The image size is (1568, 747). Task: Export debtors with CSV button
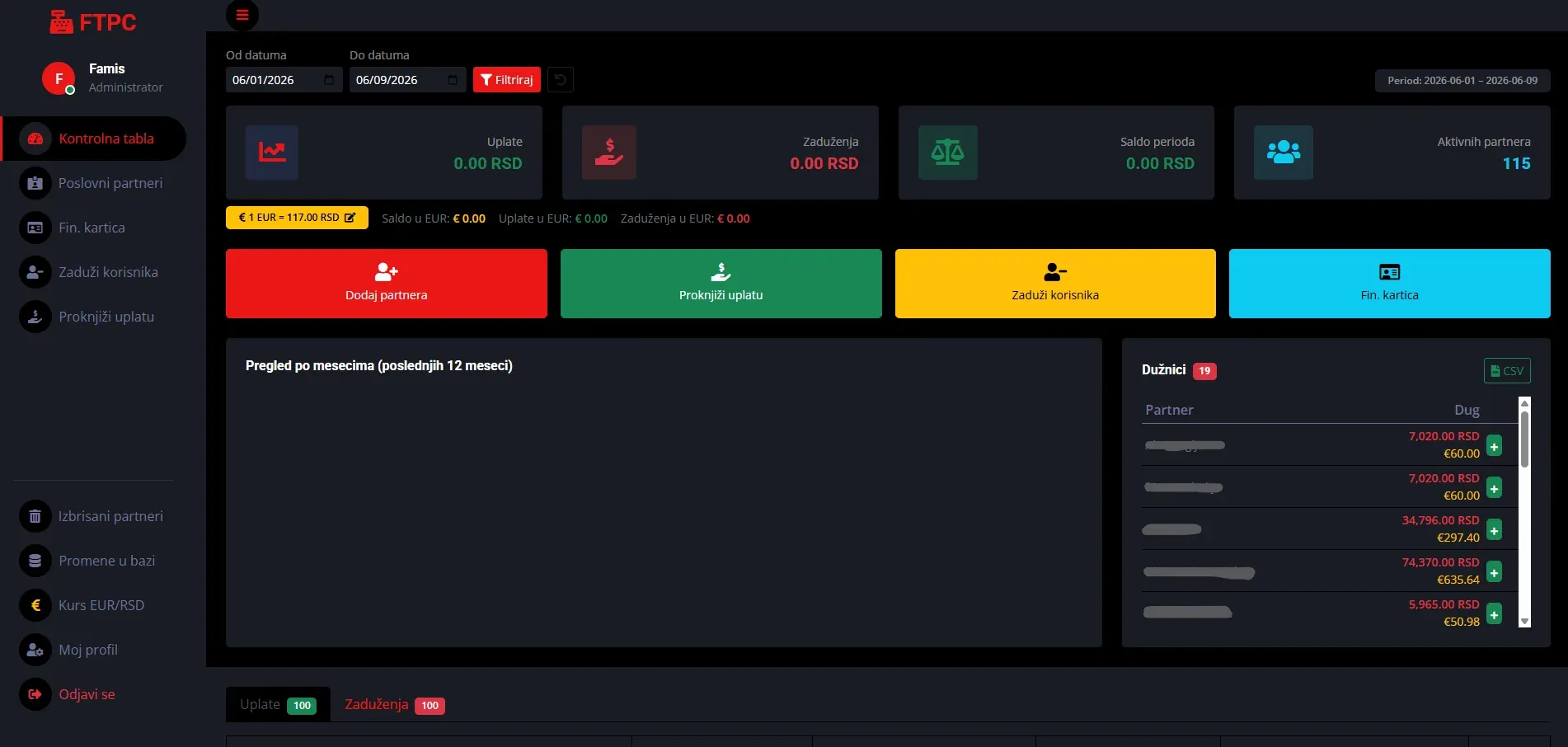[x=1507, y=371]
